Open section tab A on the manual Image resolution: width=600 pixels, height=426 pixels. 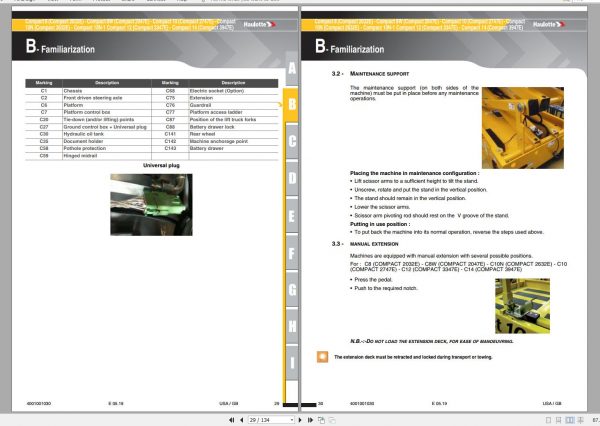(292, 68)
